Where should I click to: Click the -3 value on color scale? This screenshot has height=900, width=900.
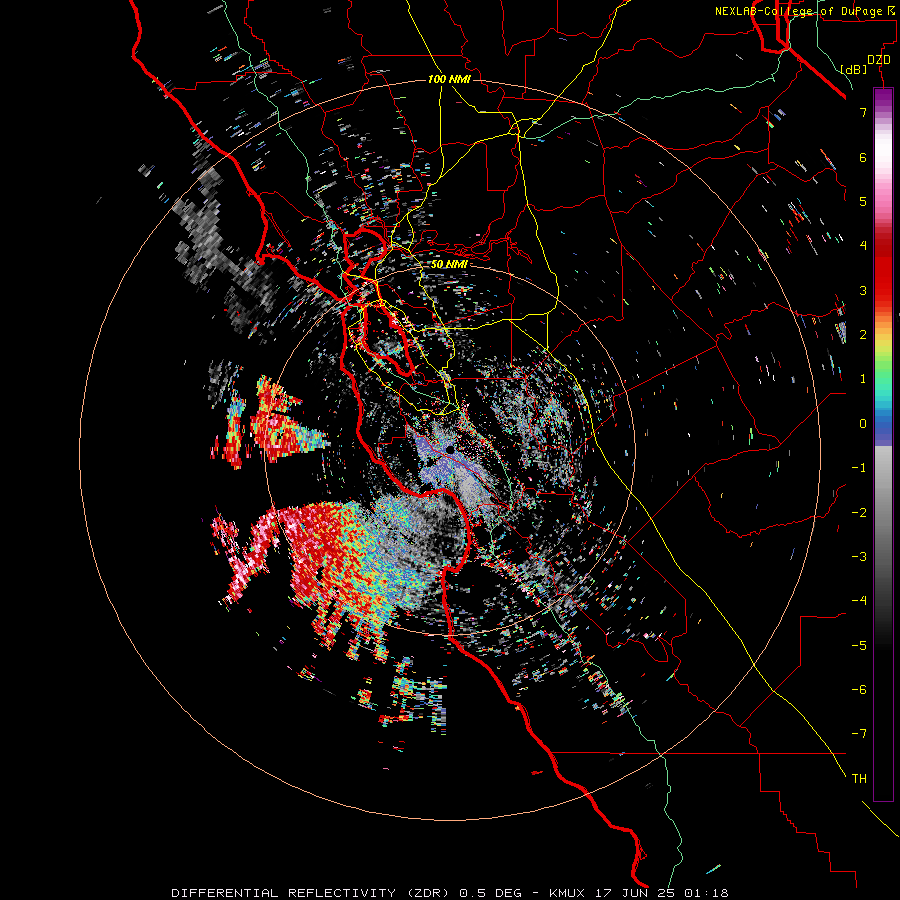[859, 557]
